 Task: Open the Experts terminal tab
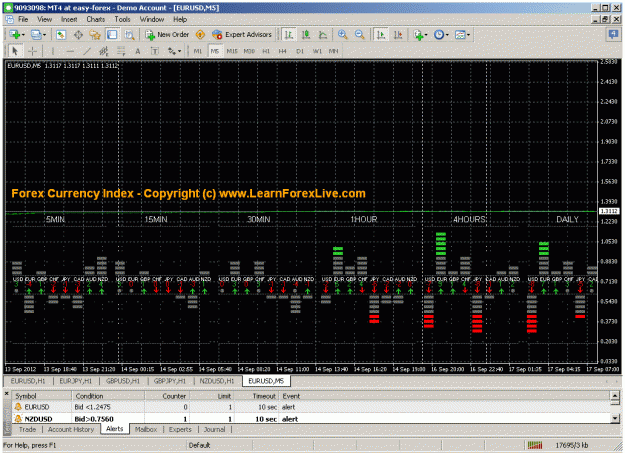click(x=180, y=429)
